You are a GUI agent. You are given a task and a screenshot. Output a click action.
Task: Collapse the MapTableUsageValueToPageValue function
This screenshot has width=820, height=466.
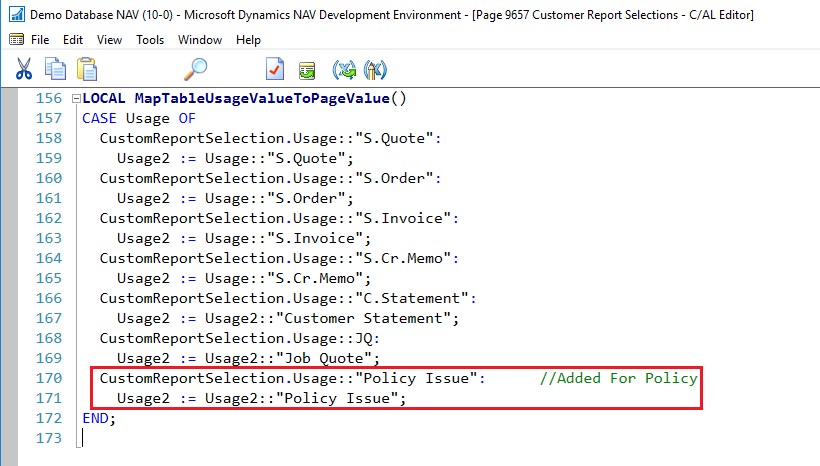75,99
